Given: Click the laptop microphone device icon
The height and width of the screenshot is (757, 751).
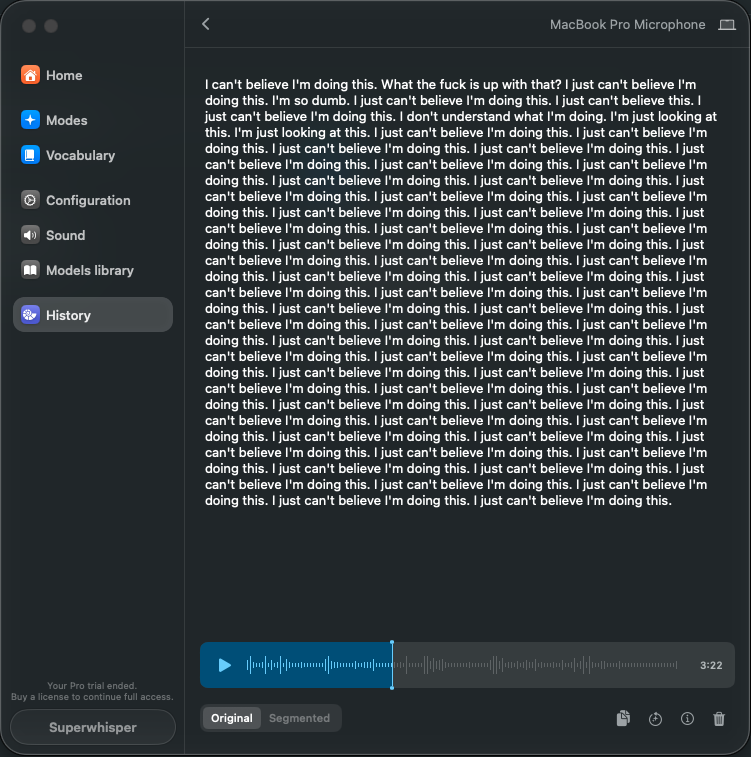Looking at the screenshot, I should point(727,25).
